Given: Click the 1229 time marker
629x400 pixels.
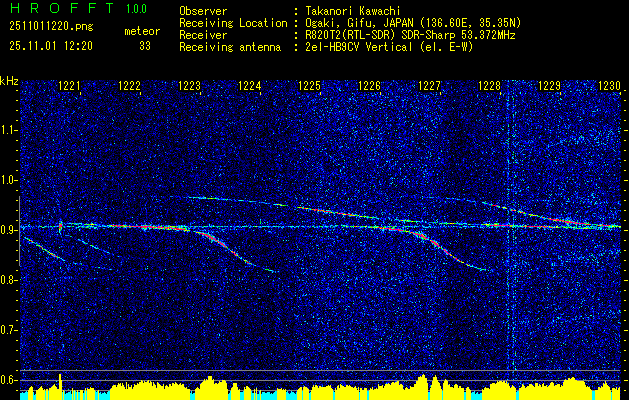Looking at the screenshot, I should [x=550, y=85].
